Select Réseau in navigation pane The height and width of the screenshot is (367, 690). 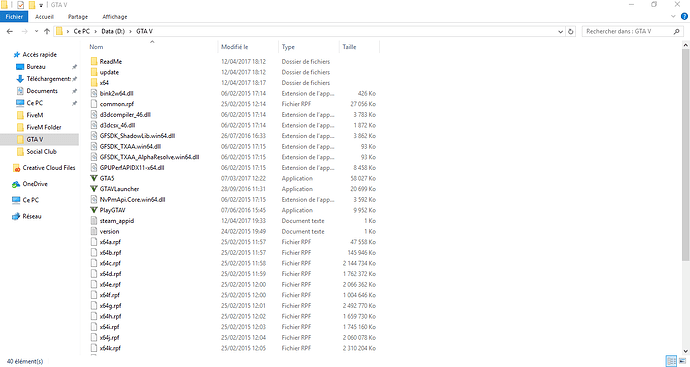tap(32, 217)
